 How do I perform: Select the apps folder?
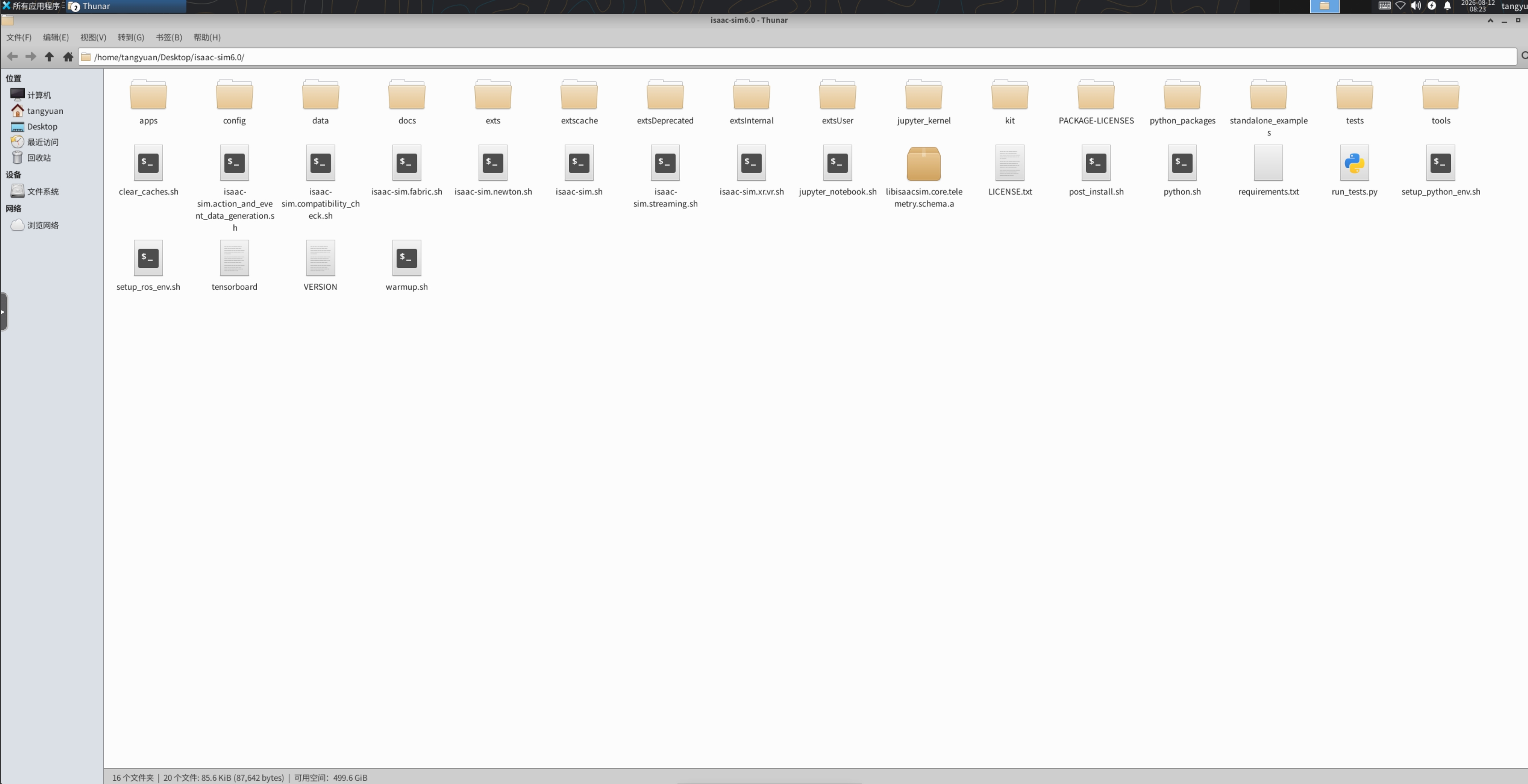point(148,94)
